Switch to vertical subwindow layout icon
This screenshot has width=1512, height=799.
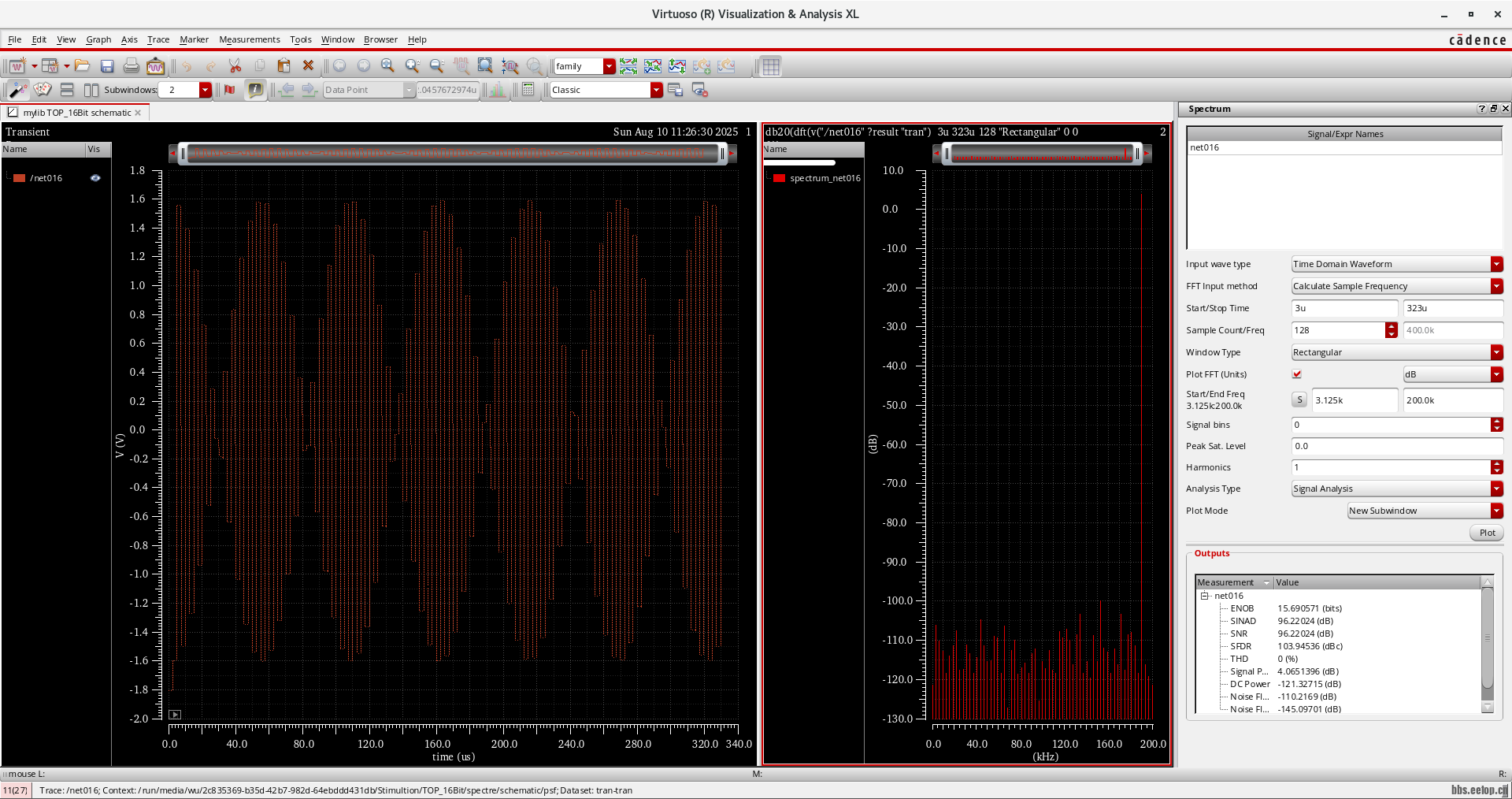[x=67, y=90]
